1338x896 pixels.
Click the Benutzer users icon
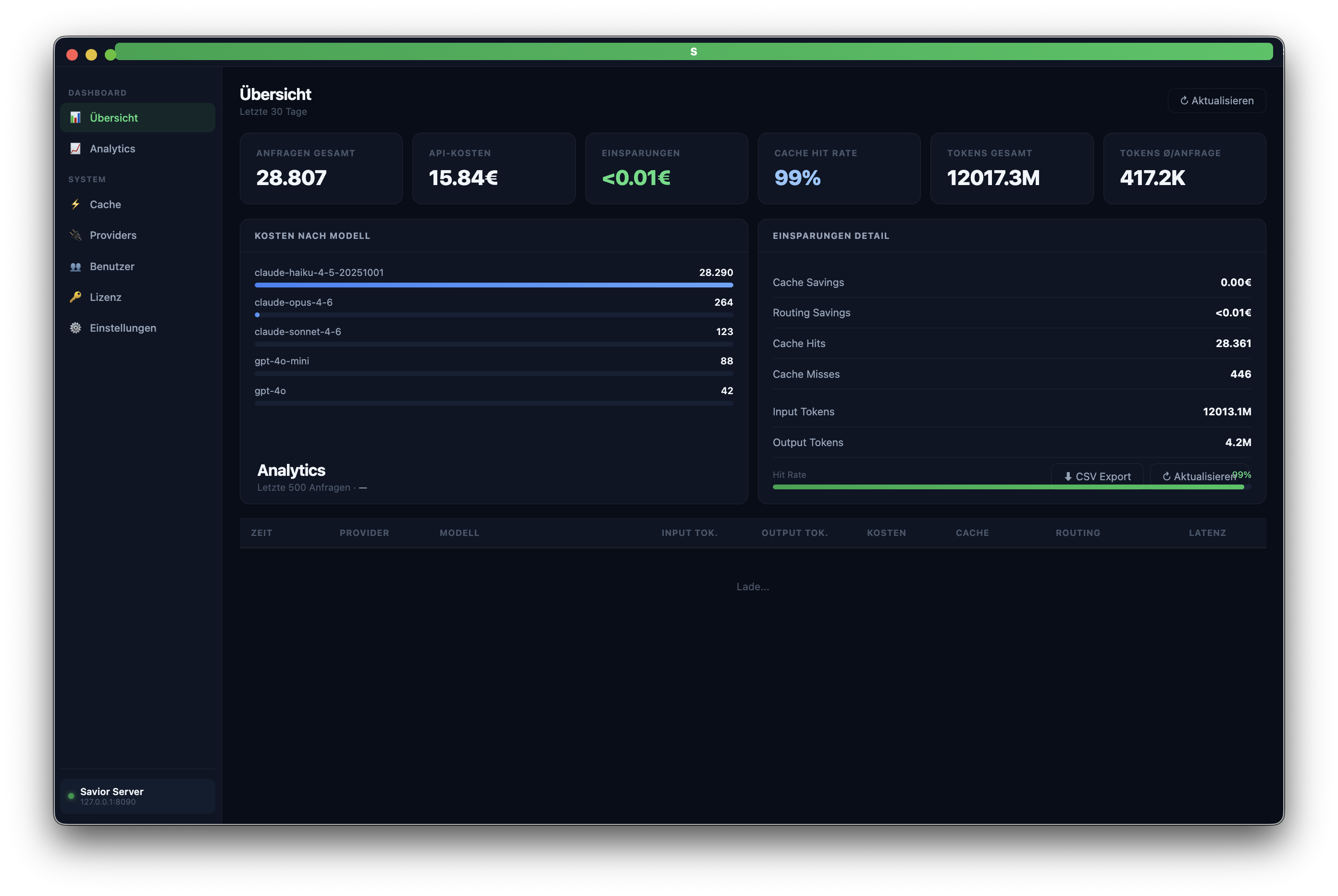[x=75, y=267]
